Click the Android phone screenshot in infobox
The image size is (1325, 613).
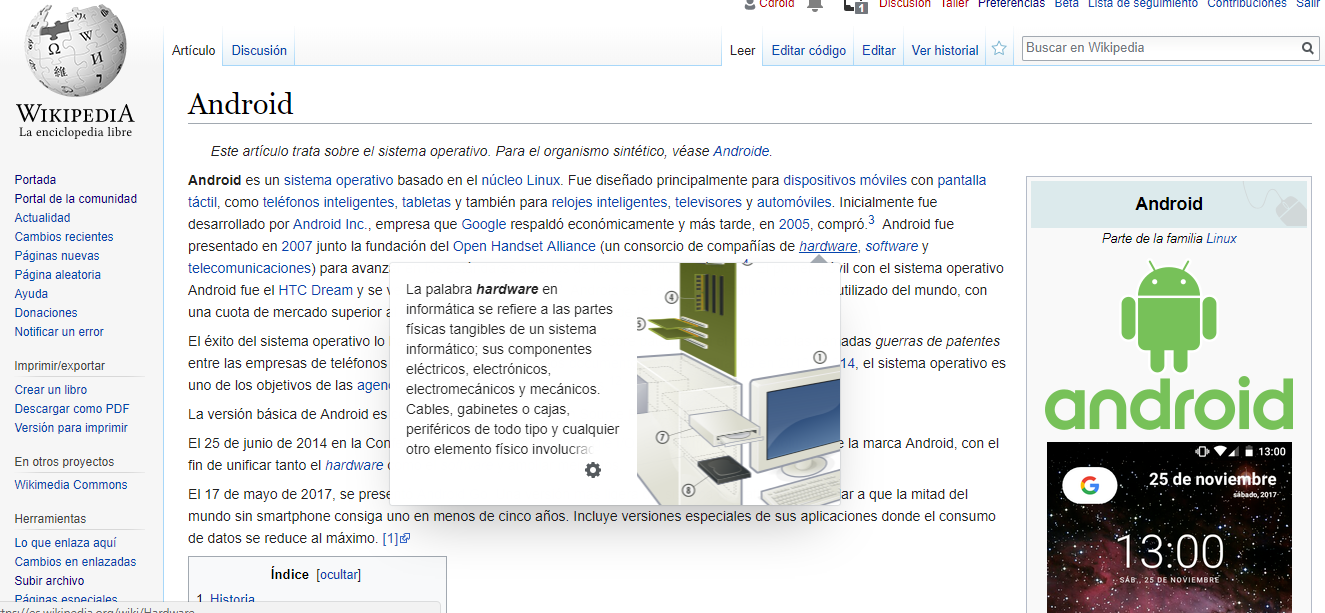tap(1169, 527)
